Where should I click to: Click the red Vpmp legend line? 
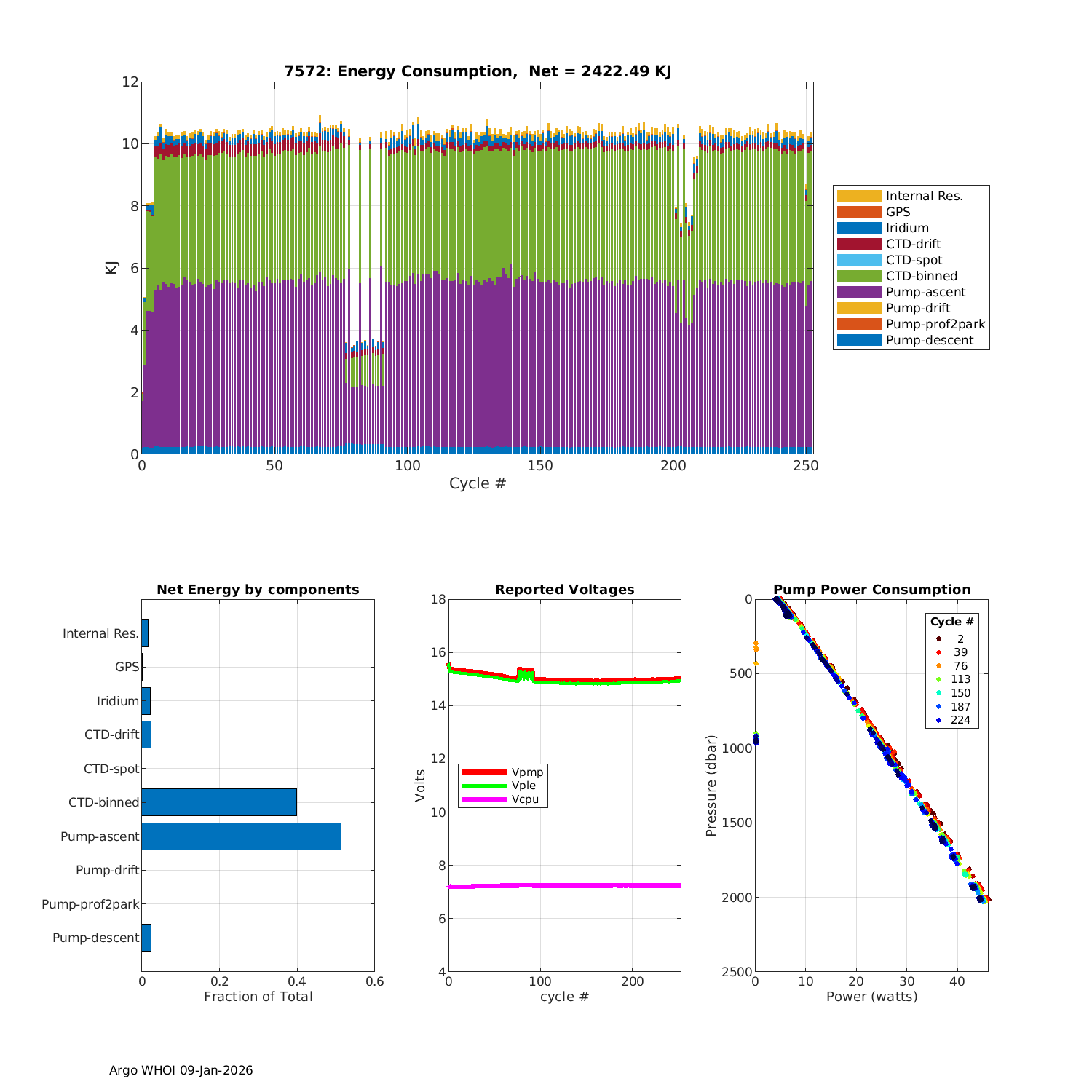[484, 772]
